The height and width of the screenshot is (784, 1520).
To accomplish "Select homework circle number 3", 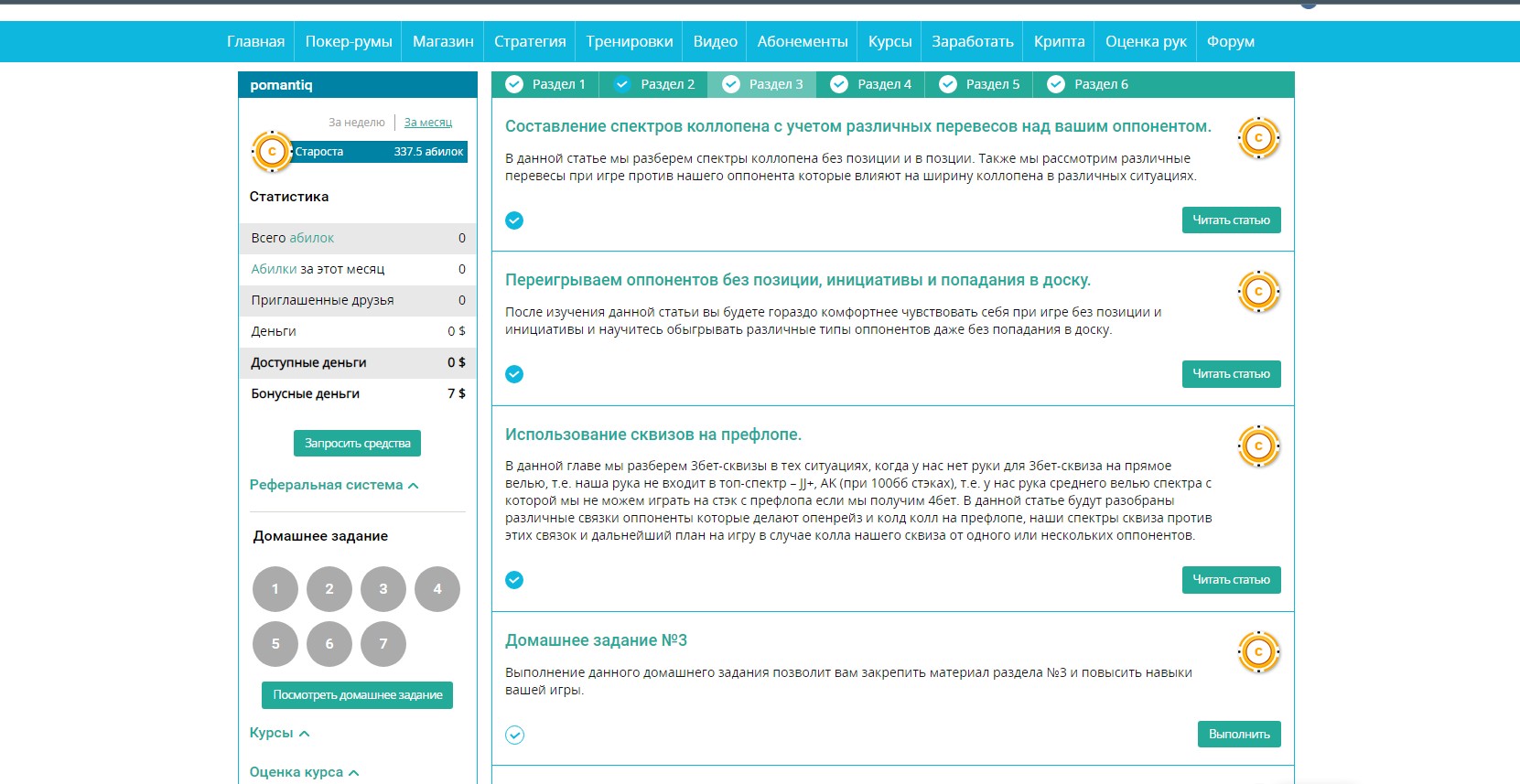I will (x=383, y=589).
